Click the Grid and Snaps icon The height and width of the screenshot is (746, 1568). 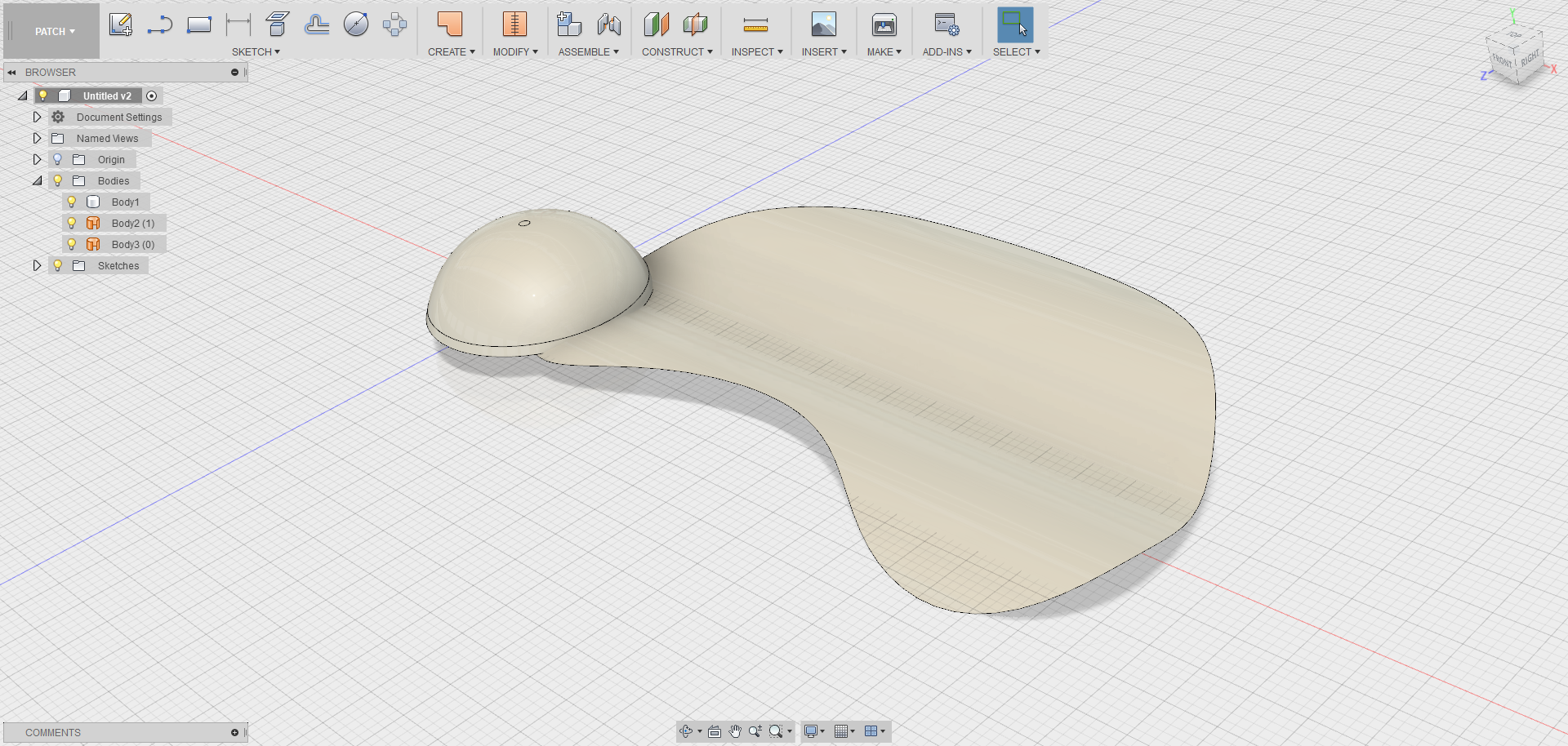842,731
